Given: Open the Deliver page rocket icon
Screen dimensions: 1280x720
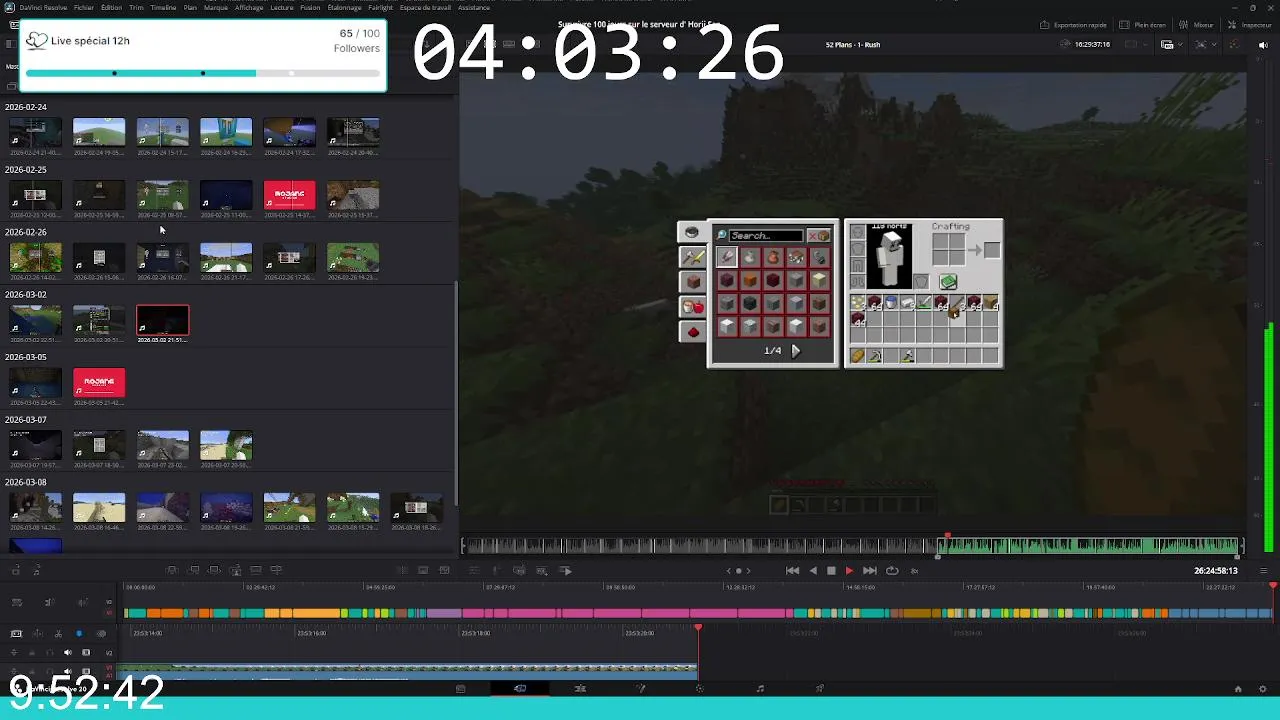Looking at the screenshot, I should pyautogui.click(x=820, y=689).
